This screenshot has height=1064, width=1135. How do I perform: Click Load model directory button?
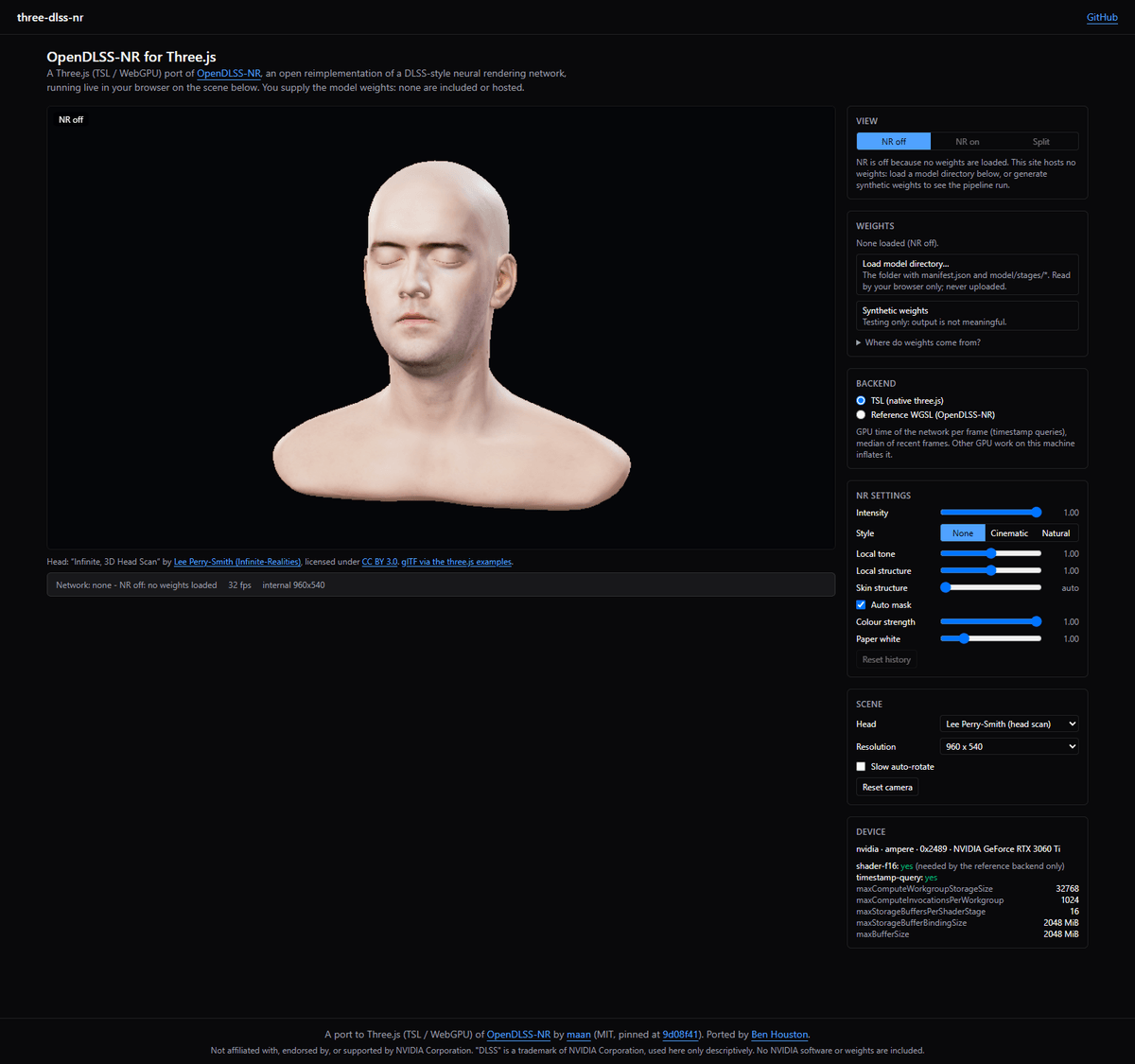[x=967, y=275]
